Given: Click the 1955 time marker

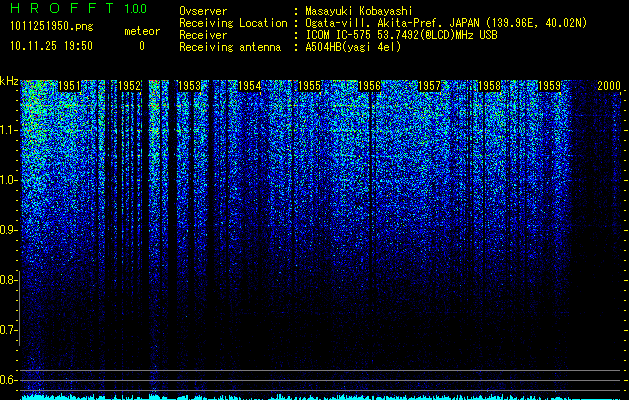Looking at the screenshot, I should coord(310,86).
